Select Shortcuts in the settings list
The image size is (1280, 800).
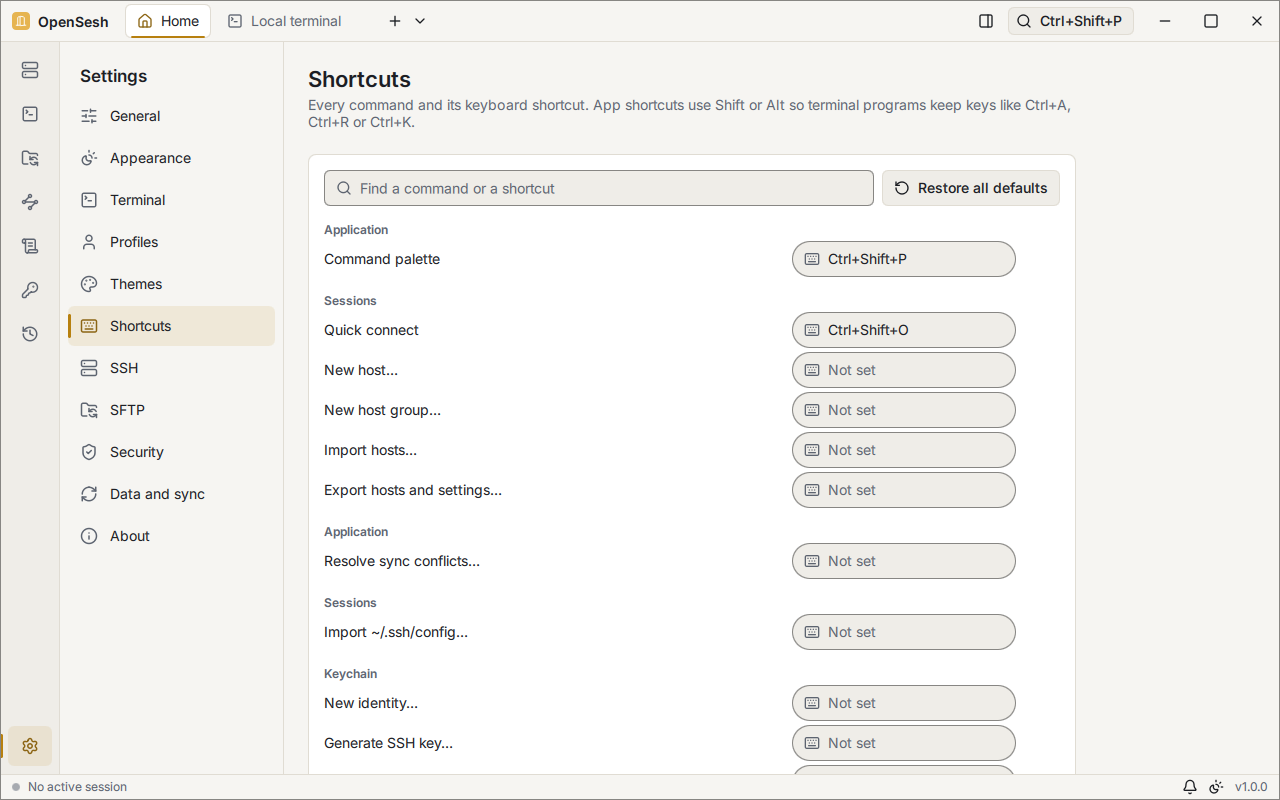tap(171, 326)
